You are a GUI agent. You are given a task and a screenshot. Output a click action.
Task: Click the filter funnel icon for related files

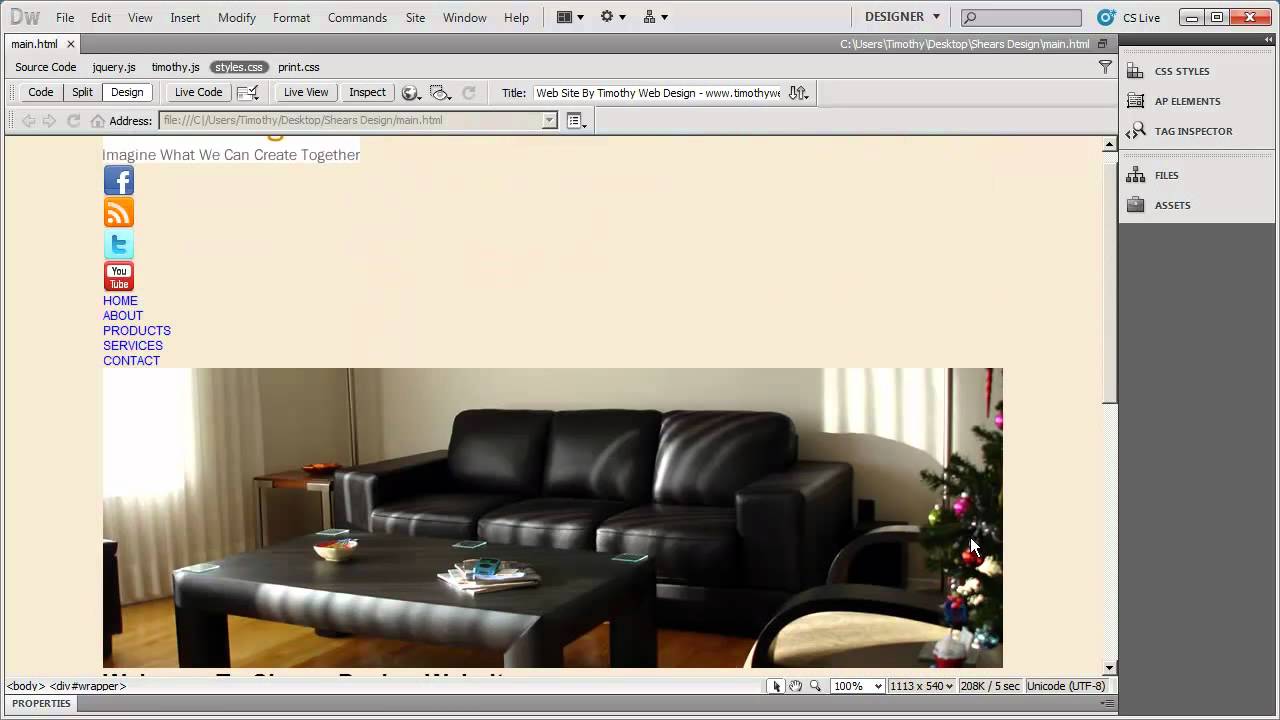[1105, 67]
